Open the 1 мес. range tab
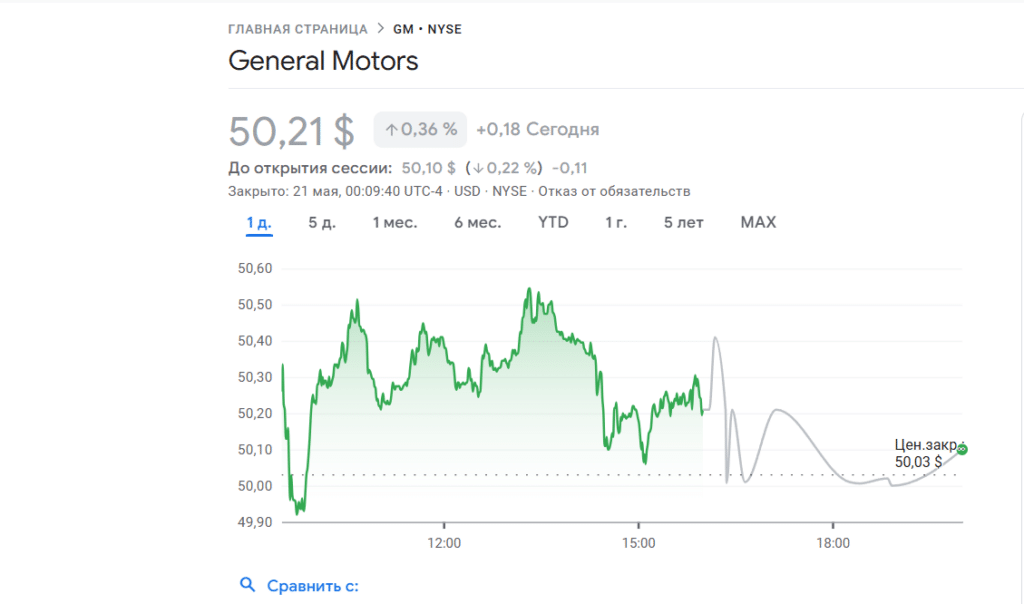The height and width of the screenshot is (604, 1024). click(394, 222)
